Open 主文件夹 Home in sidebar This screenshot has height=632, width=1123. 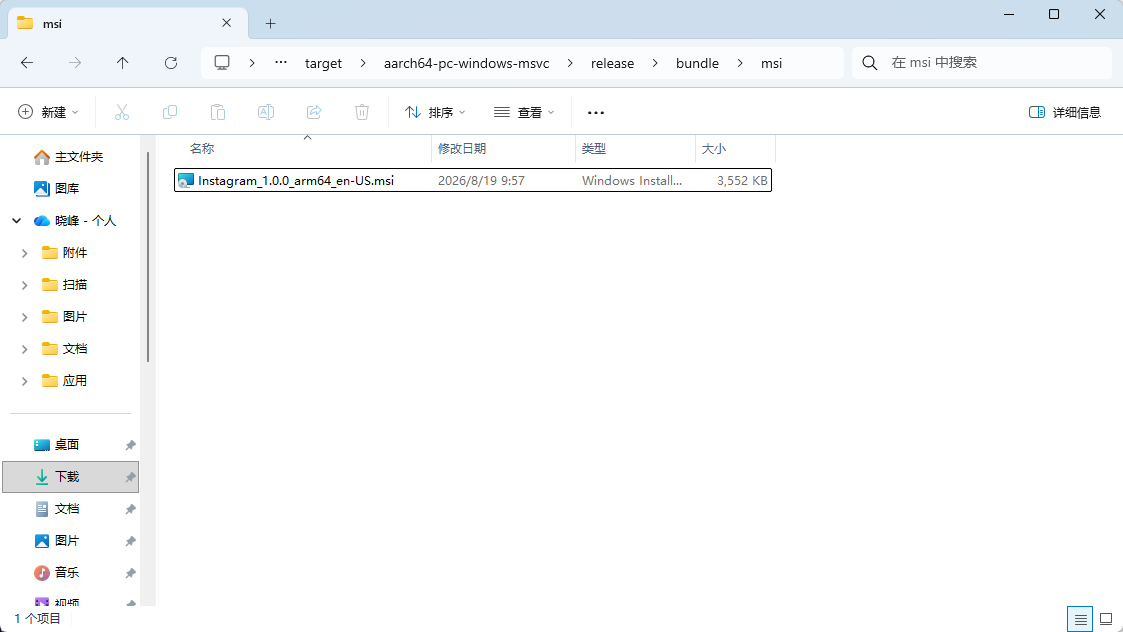(69, 156)
